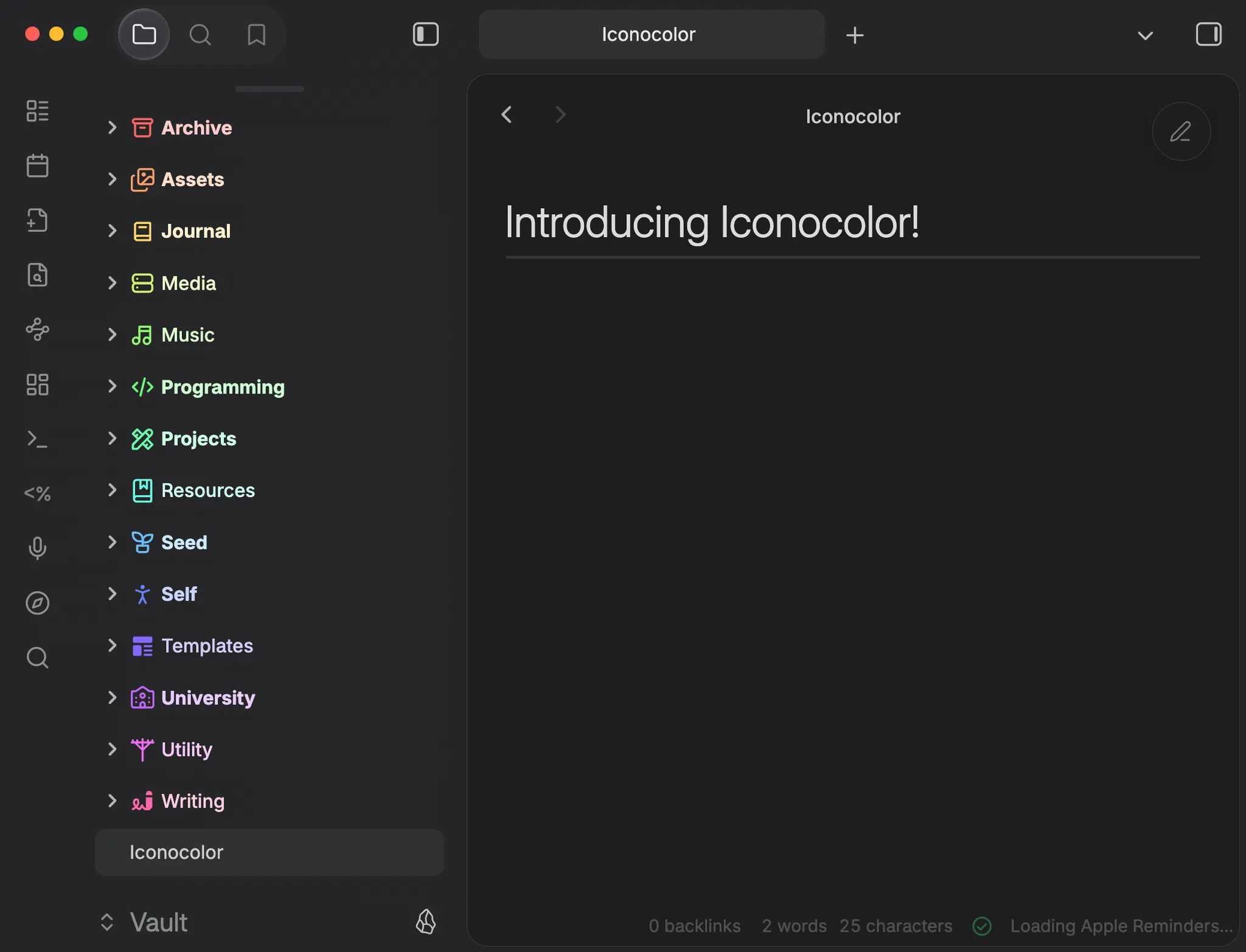The width and height of the screenshot is (1246, 952).
Task: Toggle the right sidebar
Action: (1208, 35)
